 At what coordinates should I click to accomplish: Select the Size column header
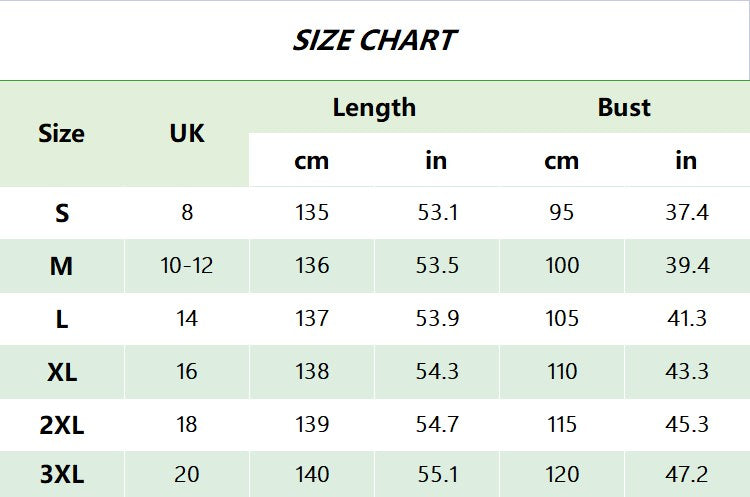click(61, 134)
